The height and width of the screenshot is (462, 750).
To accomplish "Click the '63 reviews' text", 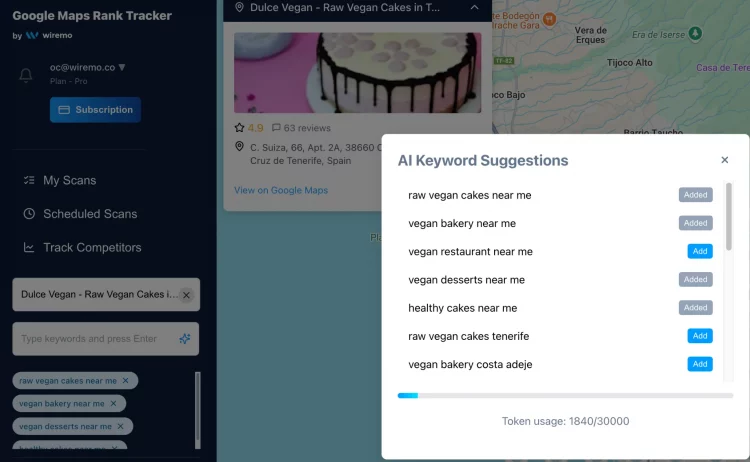I will [307, 128].
